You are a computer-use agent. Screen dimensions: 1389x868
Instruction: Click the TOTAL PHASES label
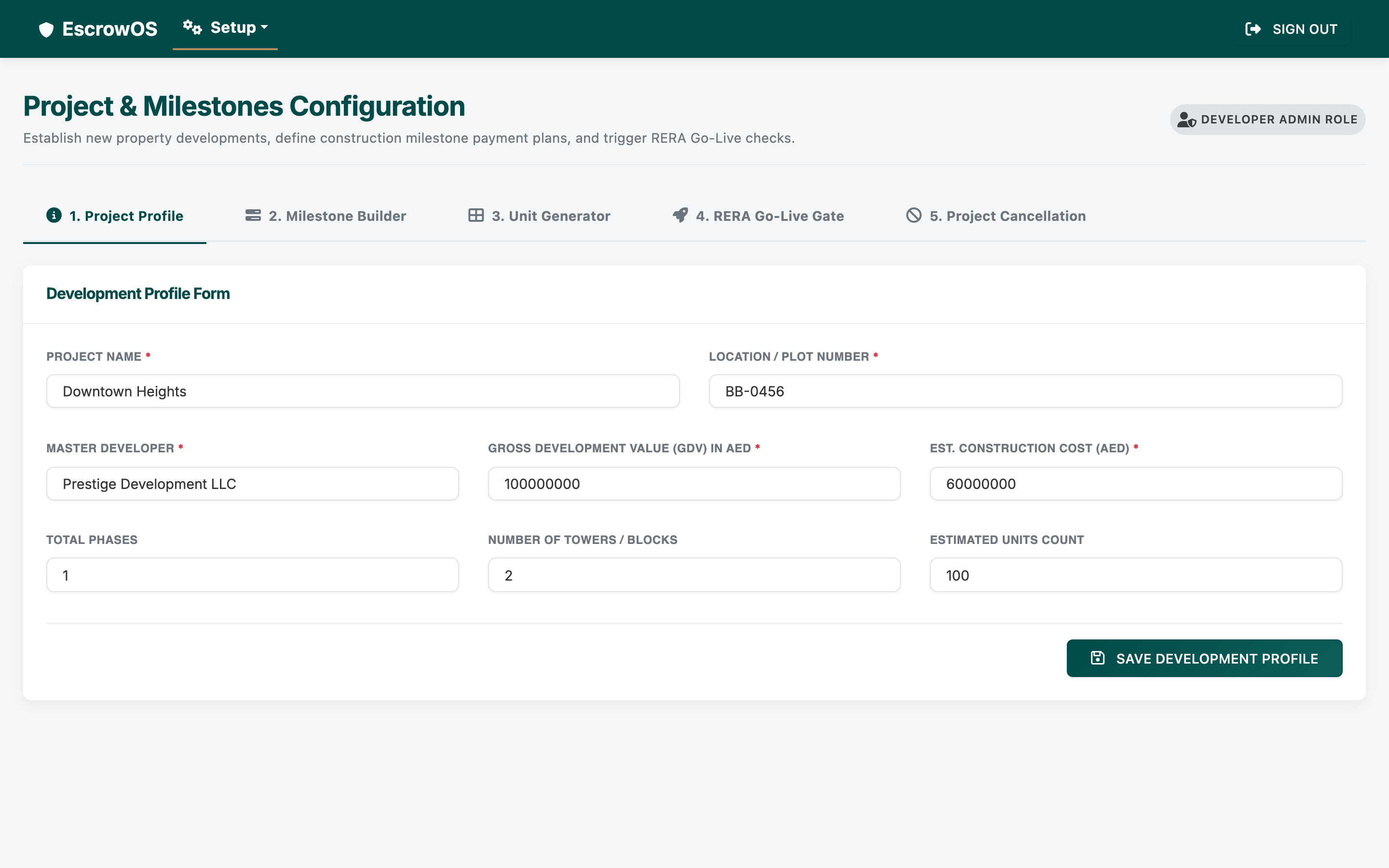click(92, 540)
